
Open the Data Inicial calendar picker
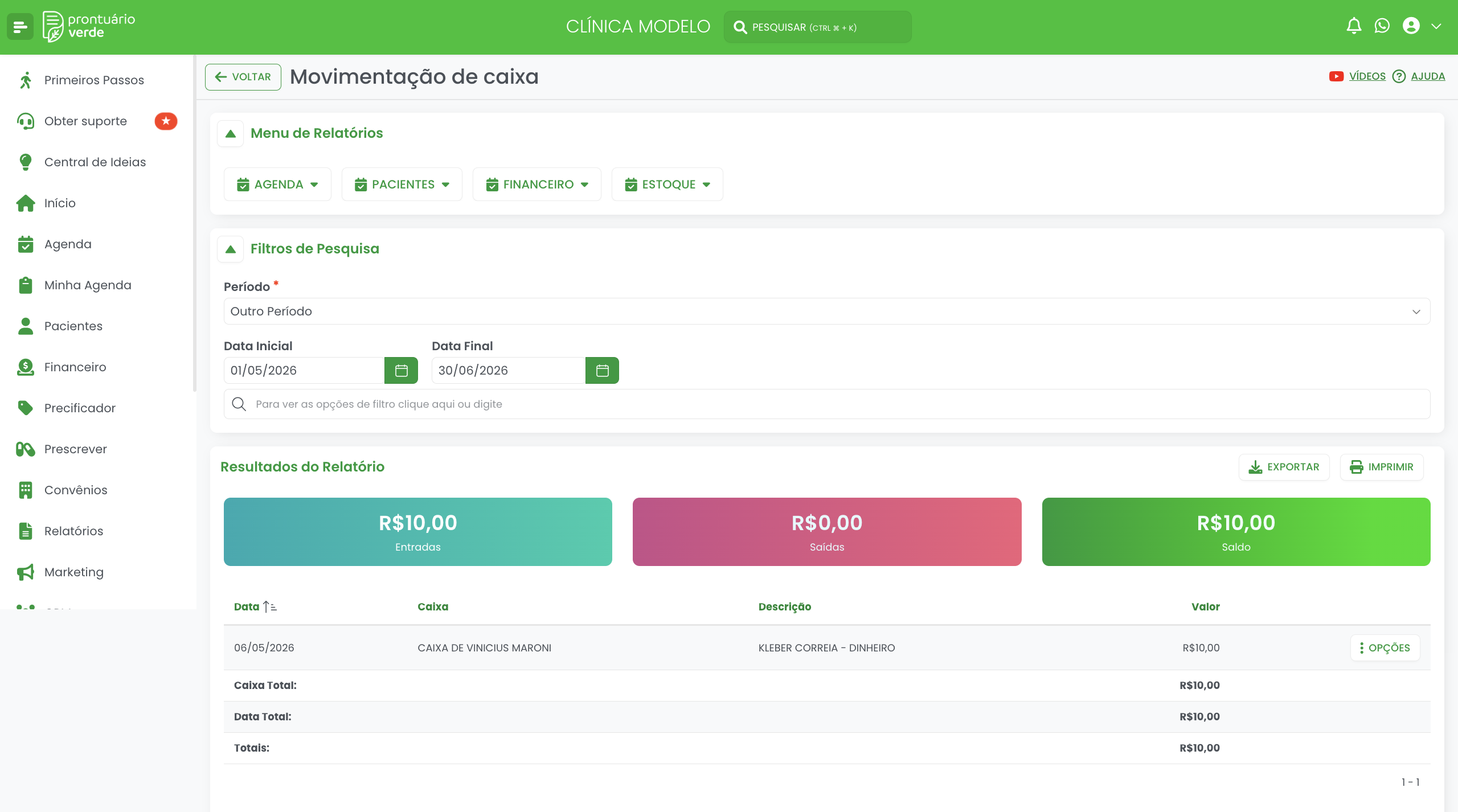pos(402,371)
